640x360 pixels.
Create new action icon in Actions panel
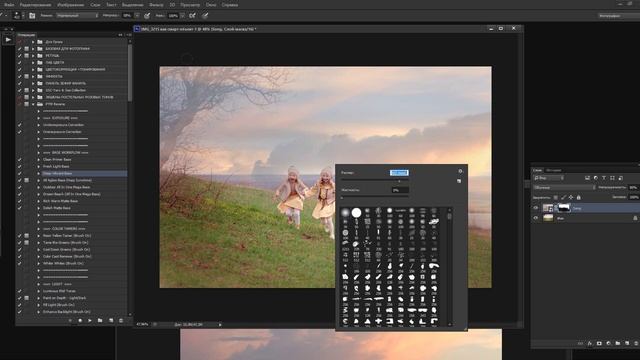111,320
